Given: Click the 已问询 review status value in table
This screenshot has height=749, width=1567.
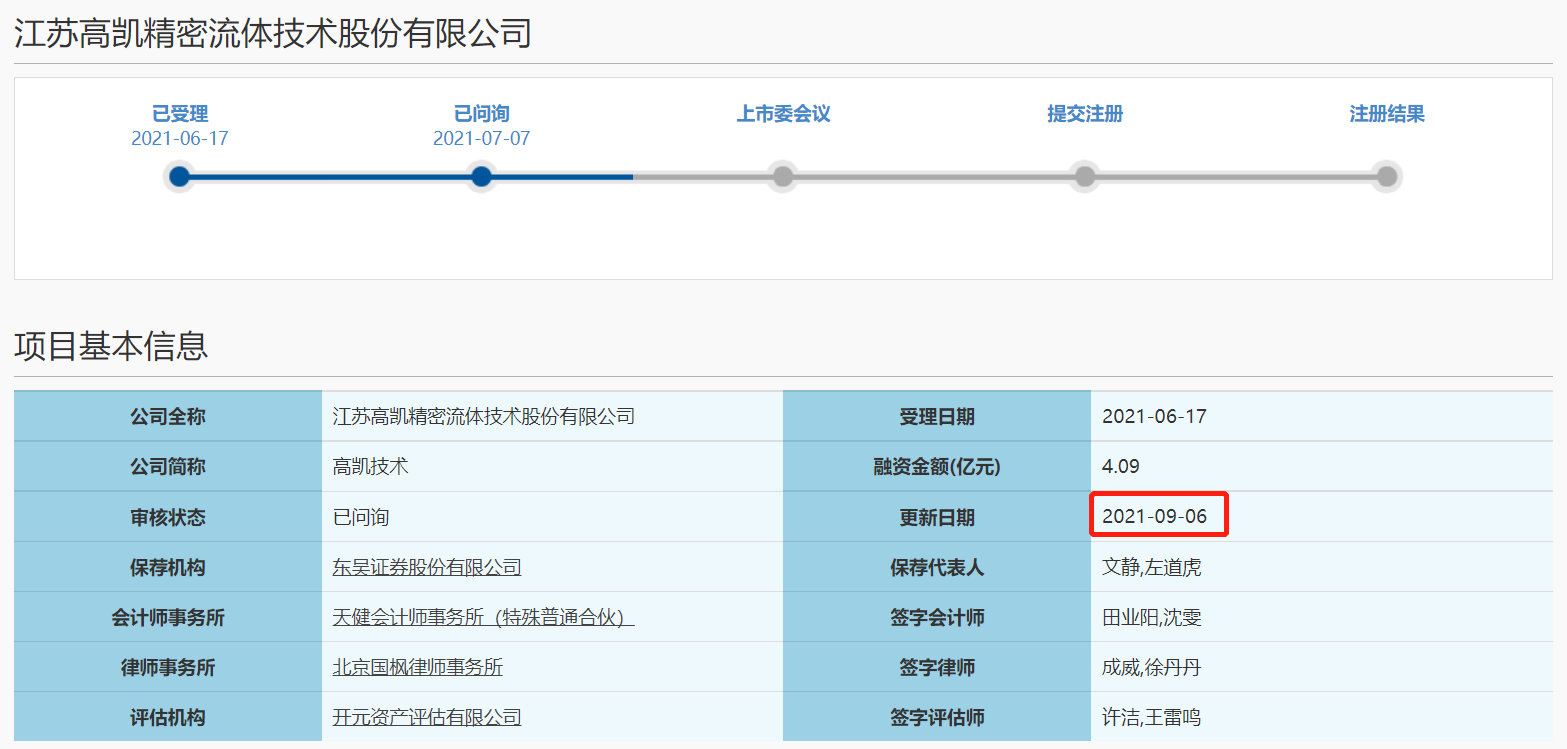Looking at the screenshot, I should (360, 518).
